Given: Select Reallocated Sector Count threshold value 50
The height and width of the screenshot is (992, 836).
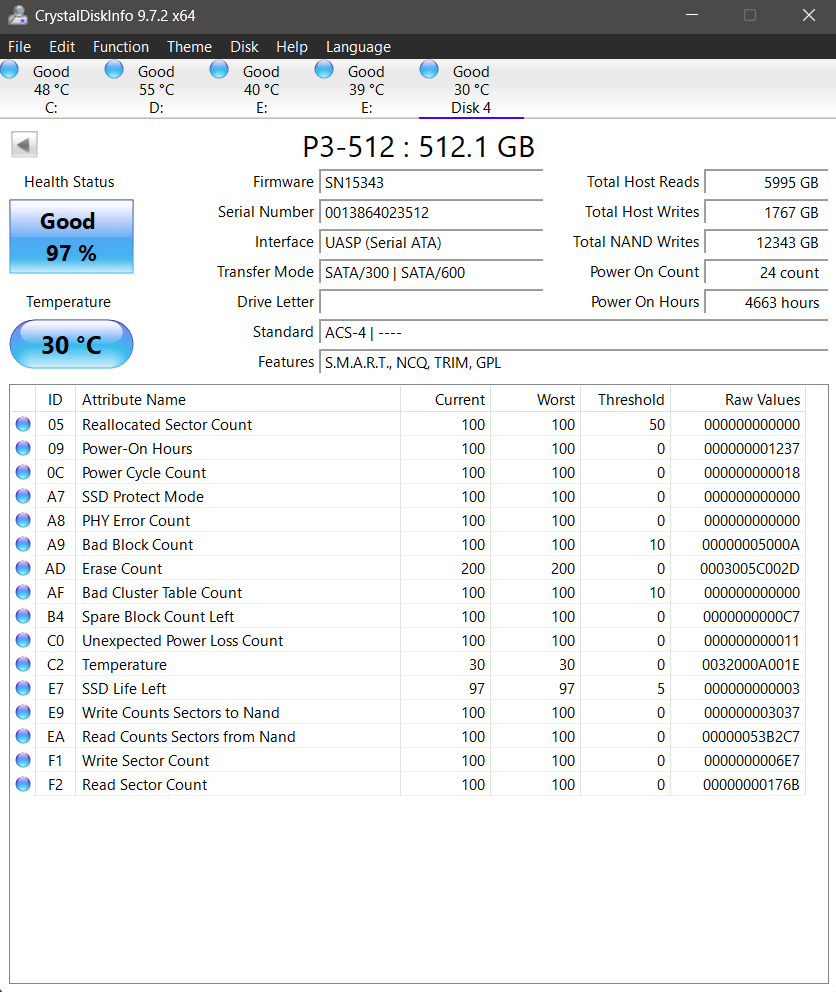Looking at the screenshot, I should point(657,425).
